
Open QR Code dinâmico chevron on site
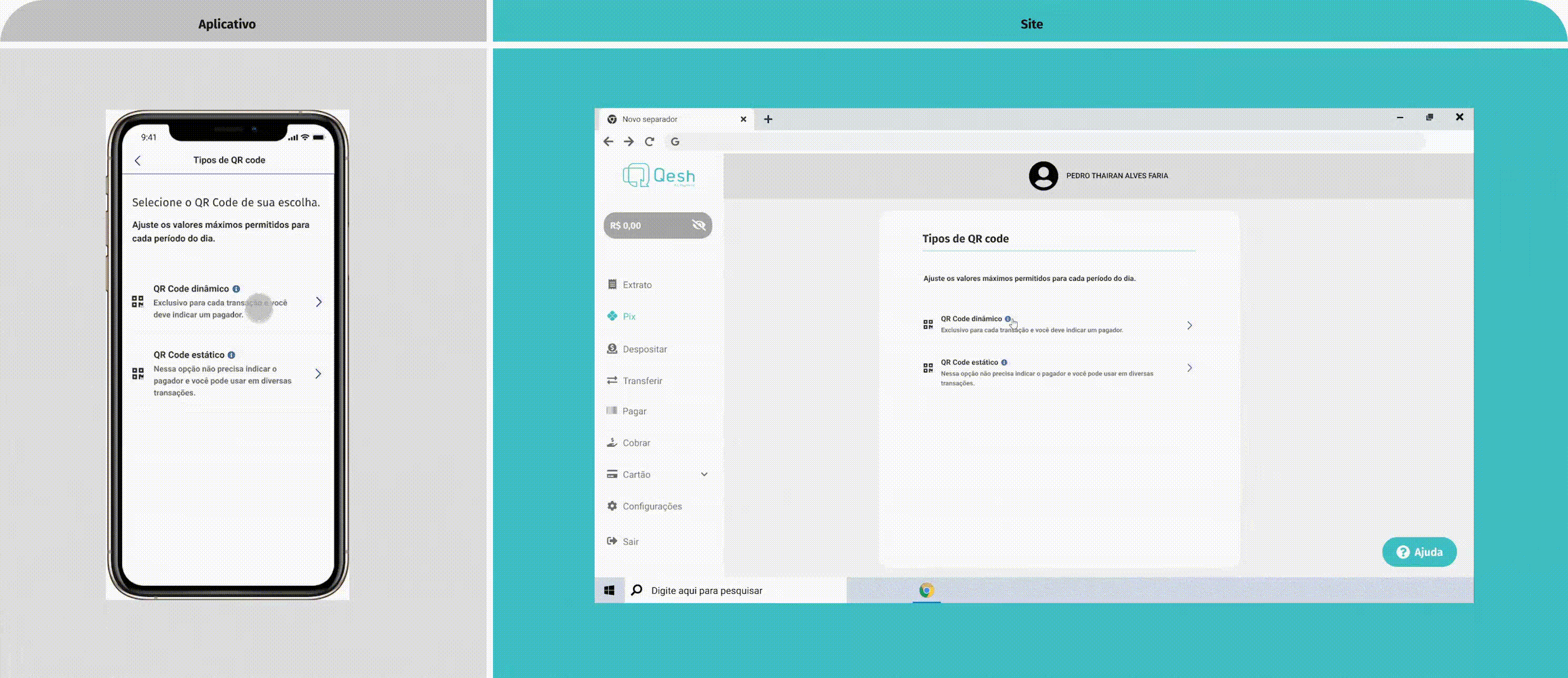(1189, 326)
